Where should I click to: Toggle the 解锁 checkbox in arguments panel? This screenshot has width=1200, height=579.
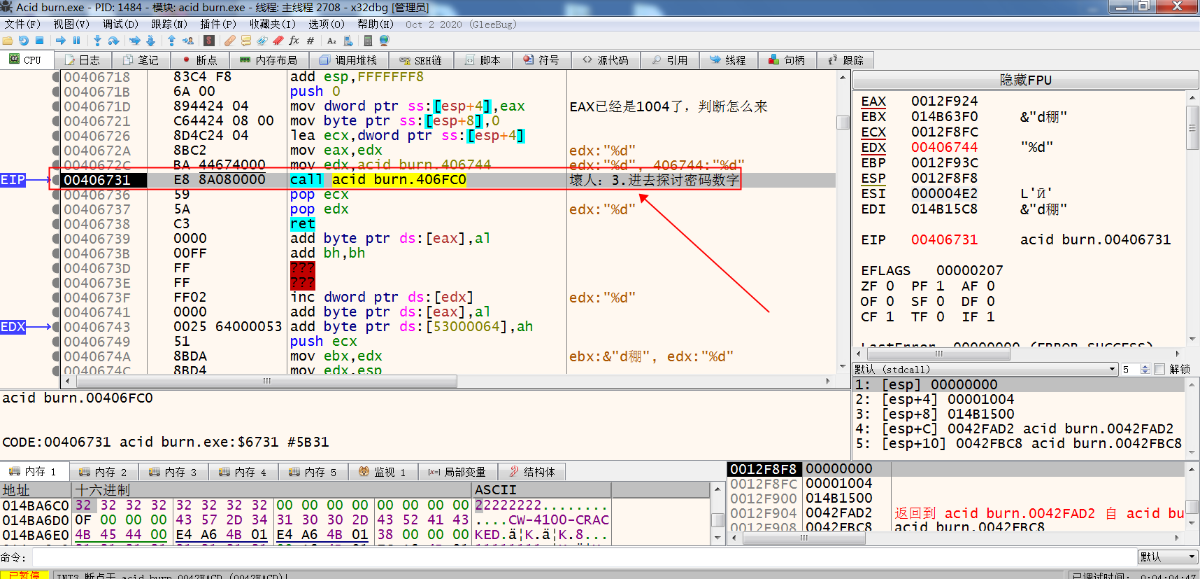[1159, 369]
